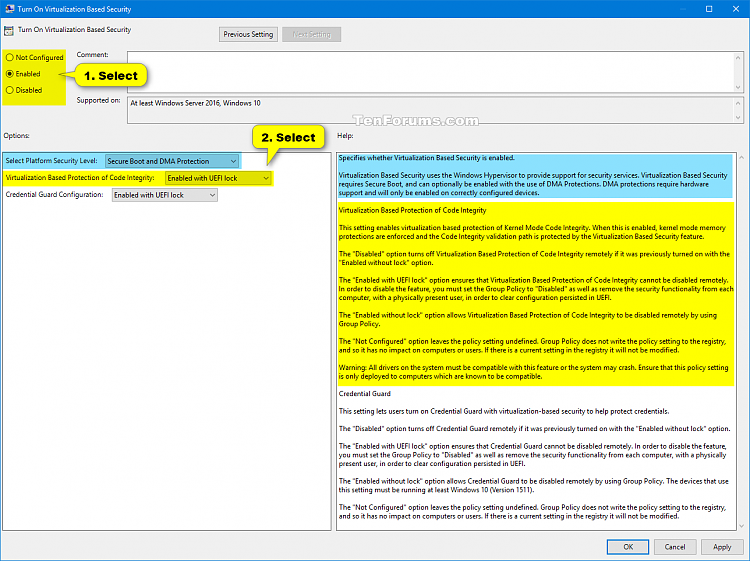This screenshot has width=750, height=561.
Task: Open the Select Platform Security Level dropdown
Action: [172, 161]
